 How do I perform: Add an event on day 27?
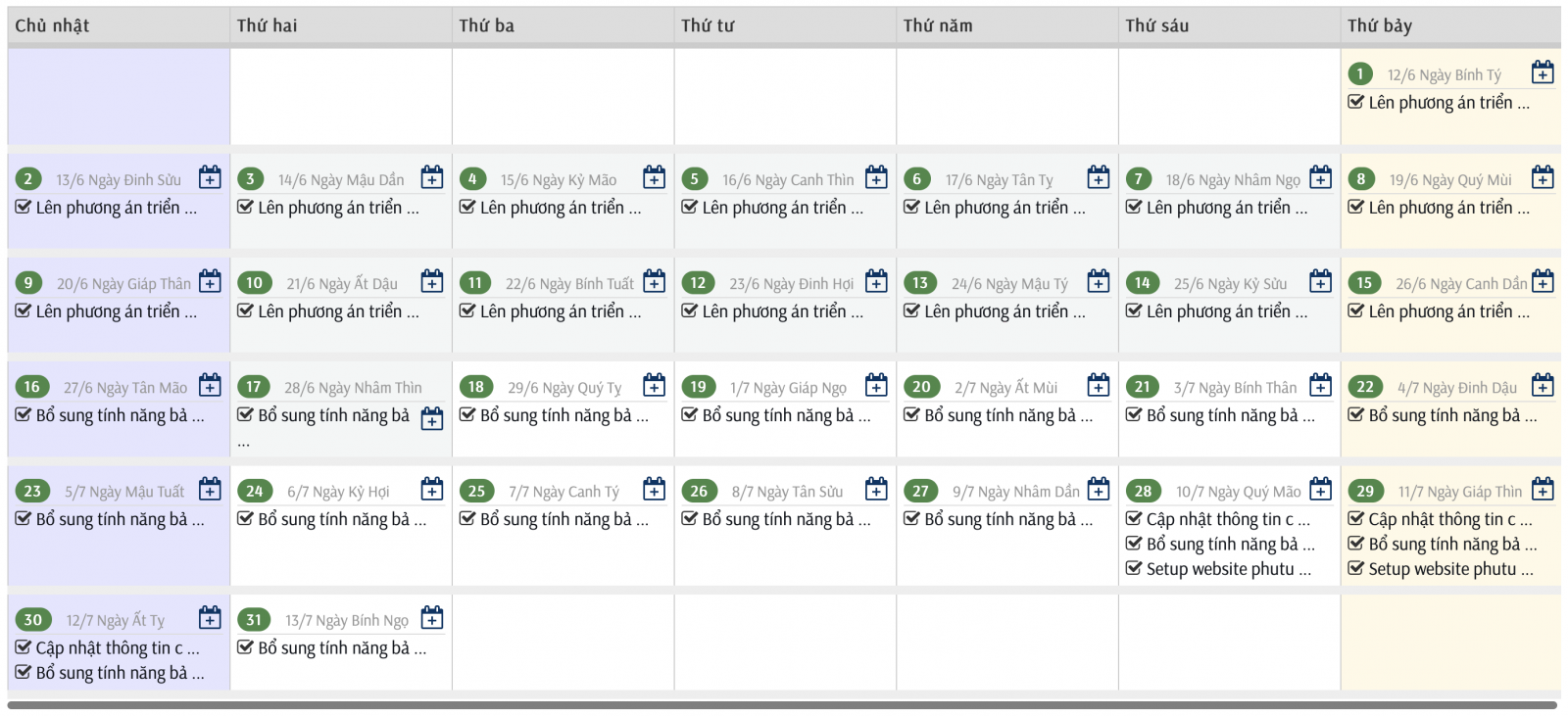[x=1099, y=489]
